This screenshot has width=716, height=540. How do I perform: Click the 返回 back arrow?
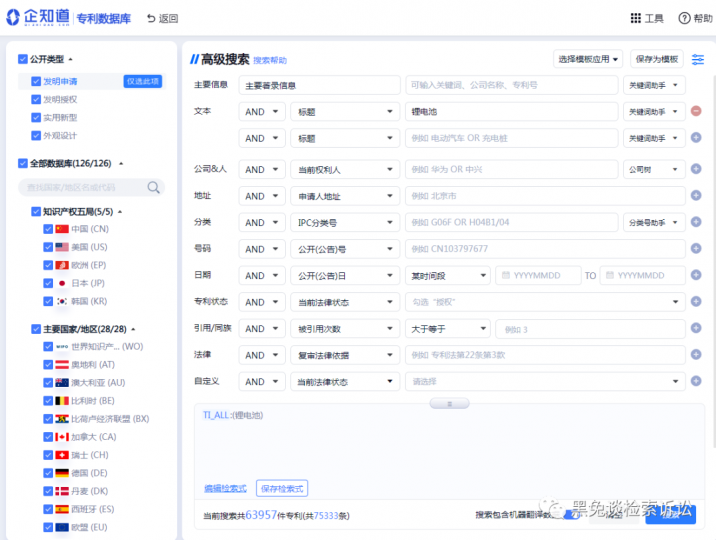click(x=151, y=18)
